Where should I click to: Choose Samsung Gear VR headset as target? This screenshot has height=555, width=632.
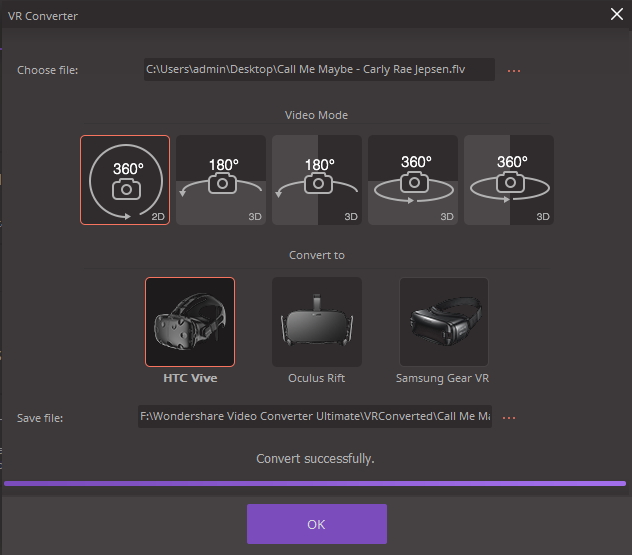444,322
